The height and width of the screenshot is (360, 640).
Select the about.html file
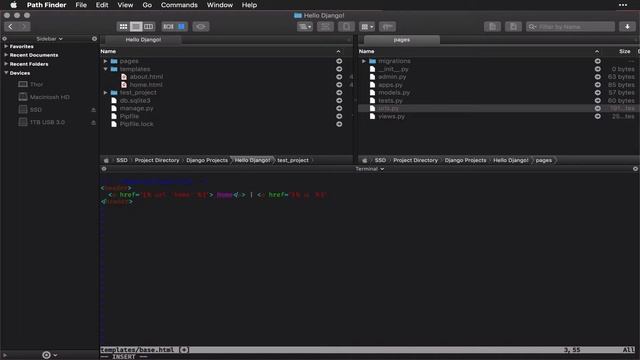point(146,77)
